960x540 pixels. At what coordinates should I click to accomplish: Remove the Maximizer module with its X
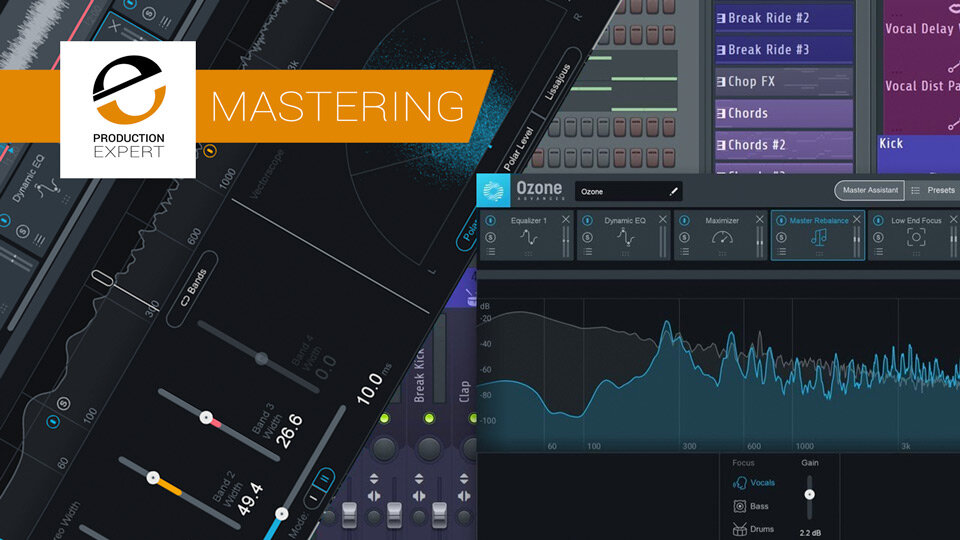pos(759,219)
